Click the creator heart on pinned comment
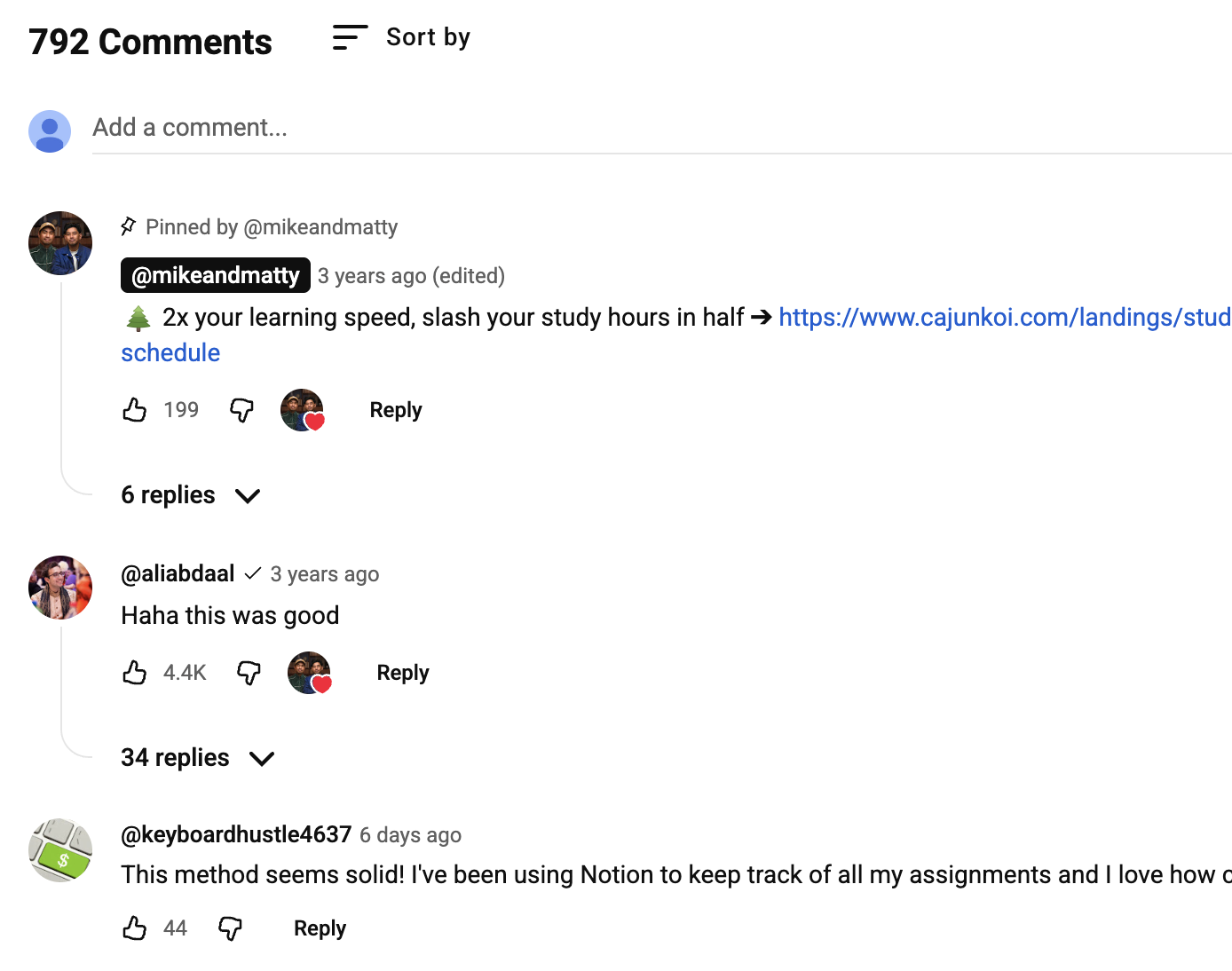The image size is (1232, 971). 303,410
